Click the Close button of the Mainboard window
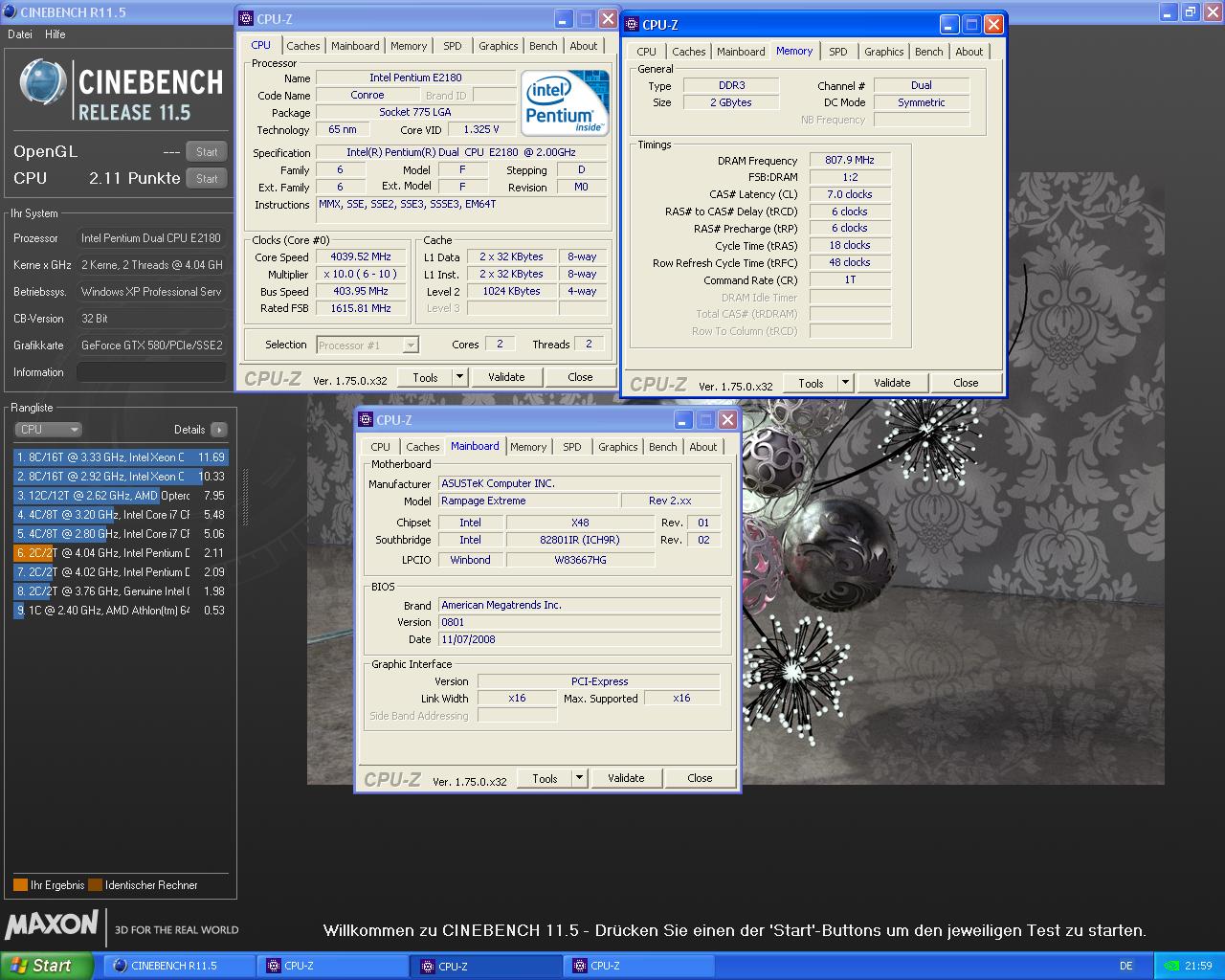This screenshot has height=980, width=1225. 700,778
